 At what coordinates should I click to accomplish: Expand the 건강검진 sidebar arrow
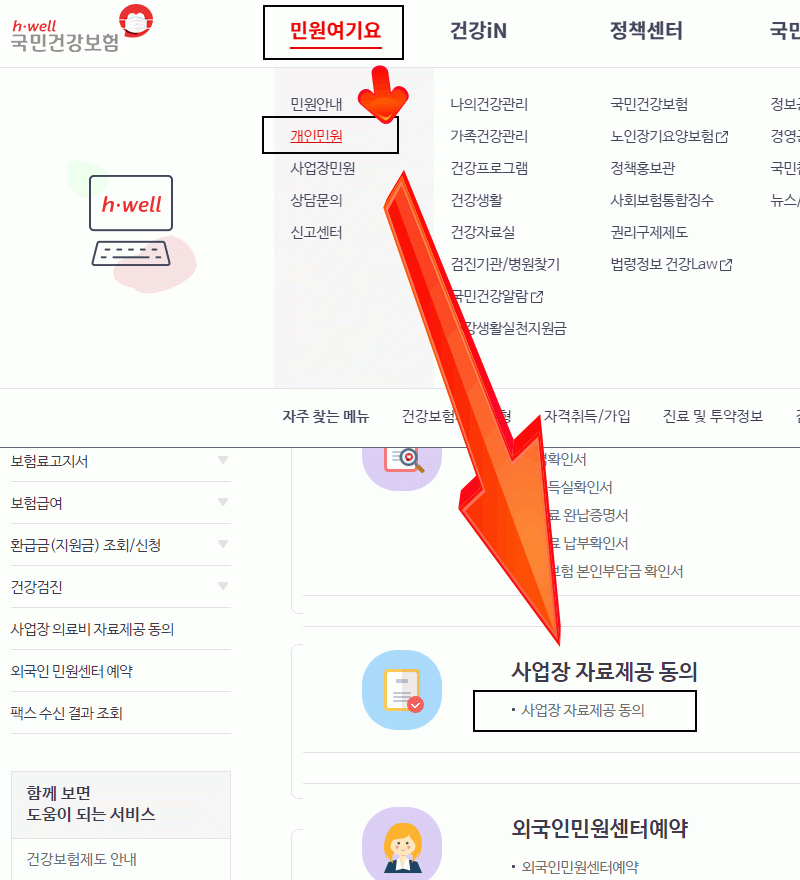pos(223,586)
